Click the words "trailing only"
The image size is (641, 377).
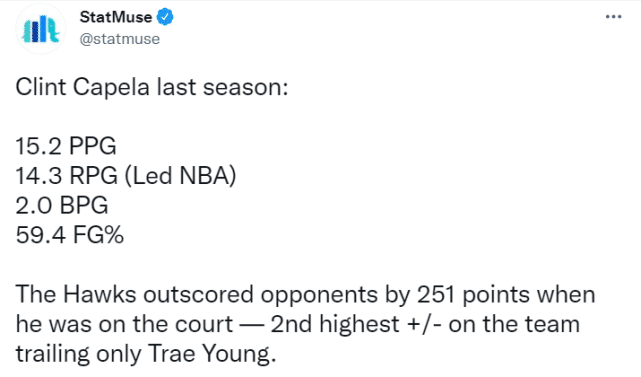click(x=78, y=354)
